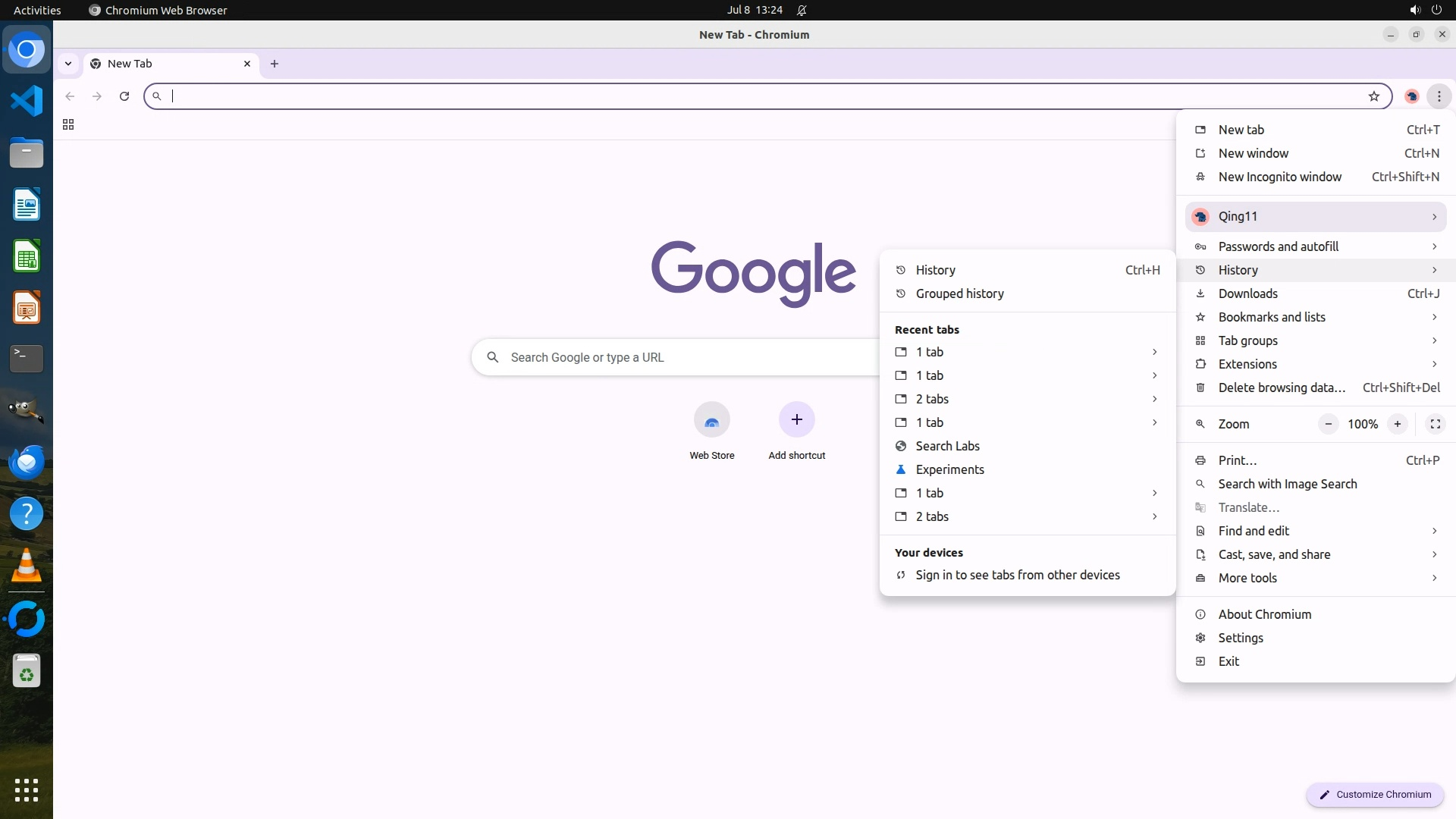
Task: Click the fullscreen zoom icon
Action: pos(1435,424)
